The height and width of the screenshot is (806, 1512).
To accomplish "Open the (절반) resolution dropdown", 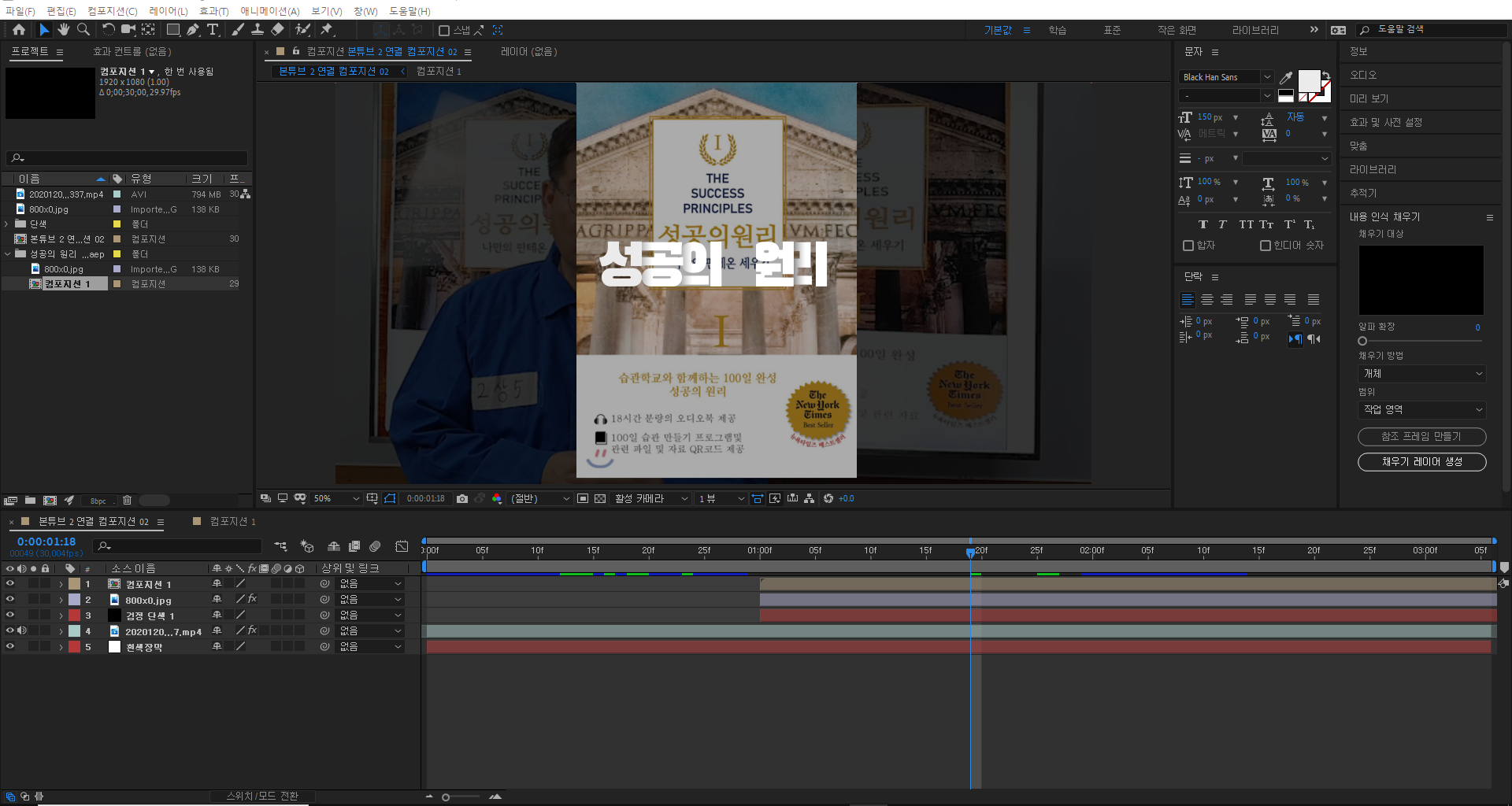I will [539, 498].
